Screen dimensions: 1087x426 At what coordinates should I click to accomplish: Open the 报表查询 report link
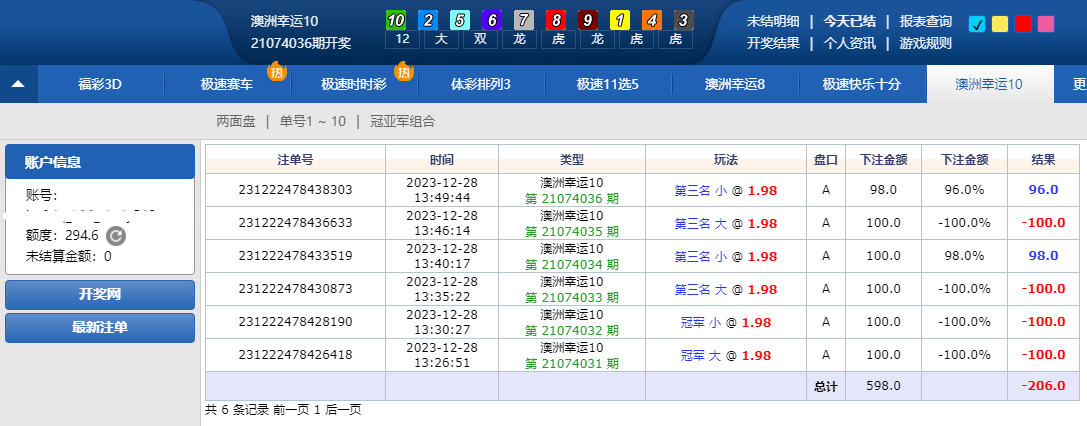point(925,21)
